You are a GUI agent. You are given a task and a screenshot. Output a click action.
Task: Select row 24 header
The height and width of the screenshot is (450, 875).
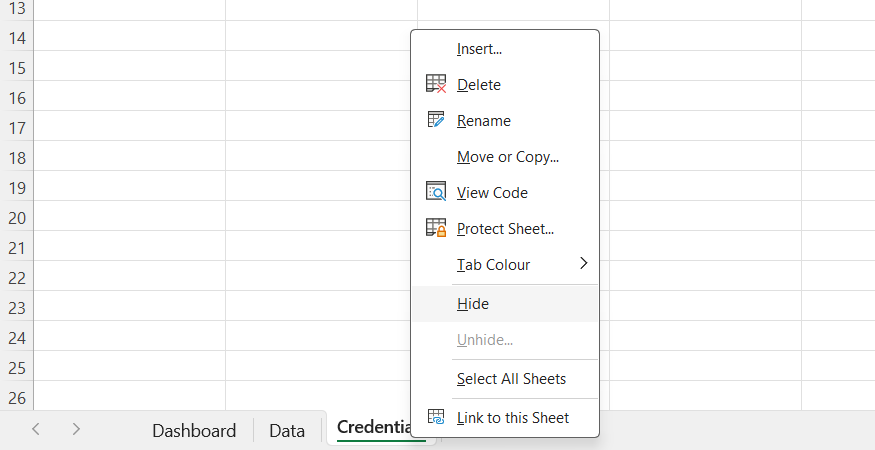pyautogui.click(x=17, y=338)
